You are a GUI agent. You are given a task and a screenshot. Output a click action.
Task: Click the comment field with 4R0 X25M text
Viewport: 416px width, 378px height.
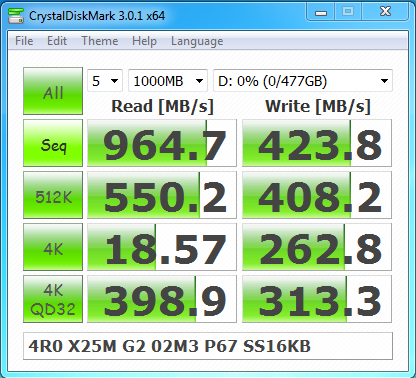click(208, 346)
